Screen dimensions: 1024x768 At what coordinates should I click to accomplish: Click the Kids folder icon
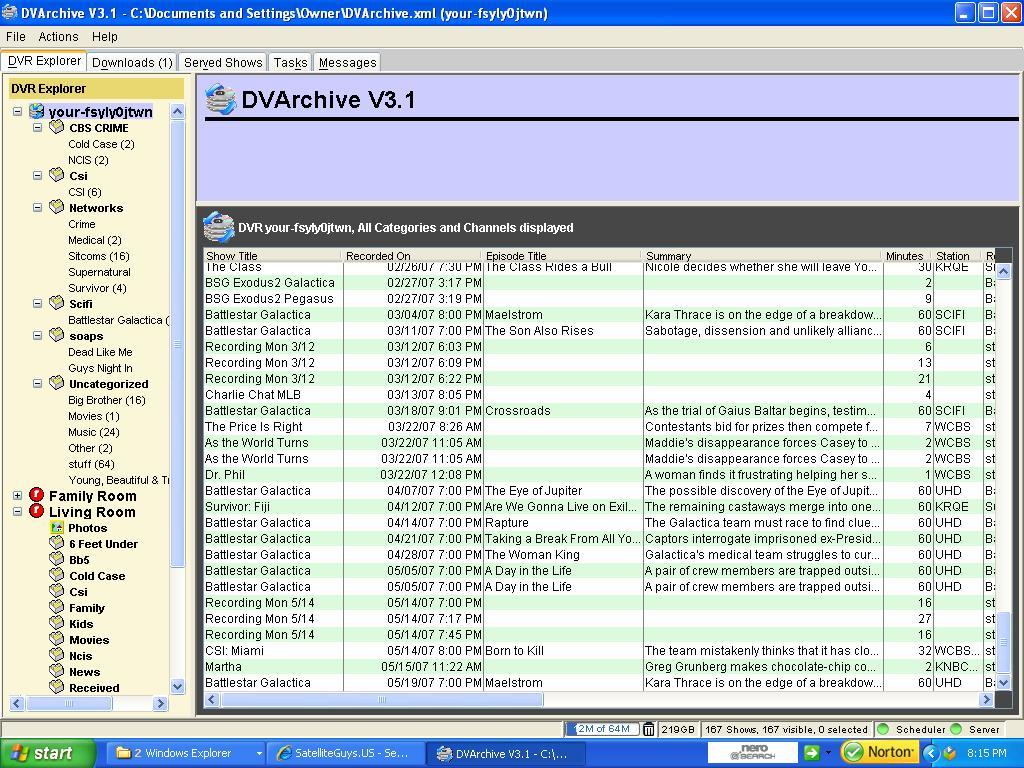(57, 623)
